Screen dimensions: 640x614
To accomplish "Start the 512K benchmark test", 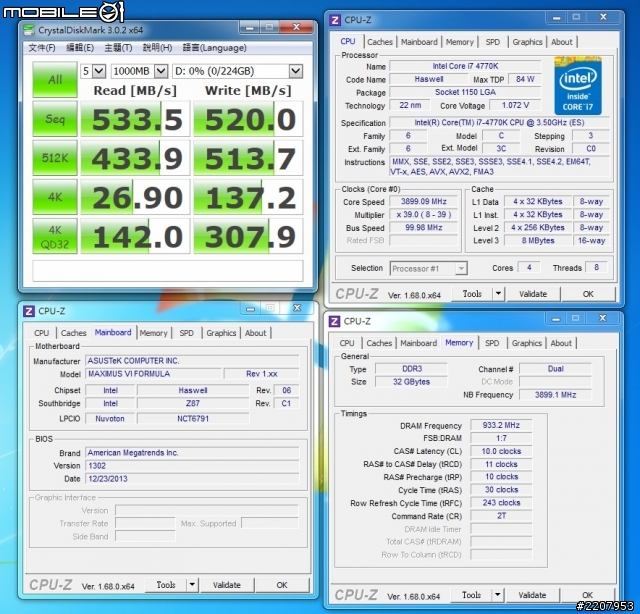I will [x=55, y=158].
